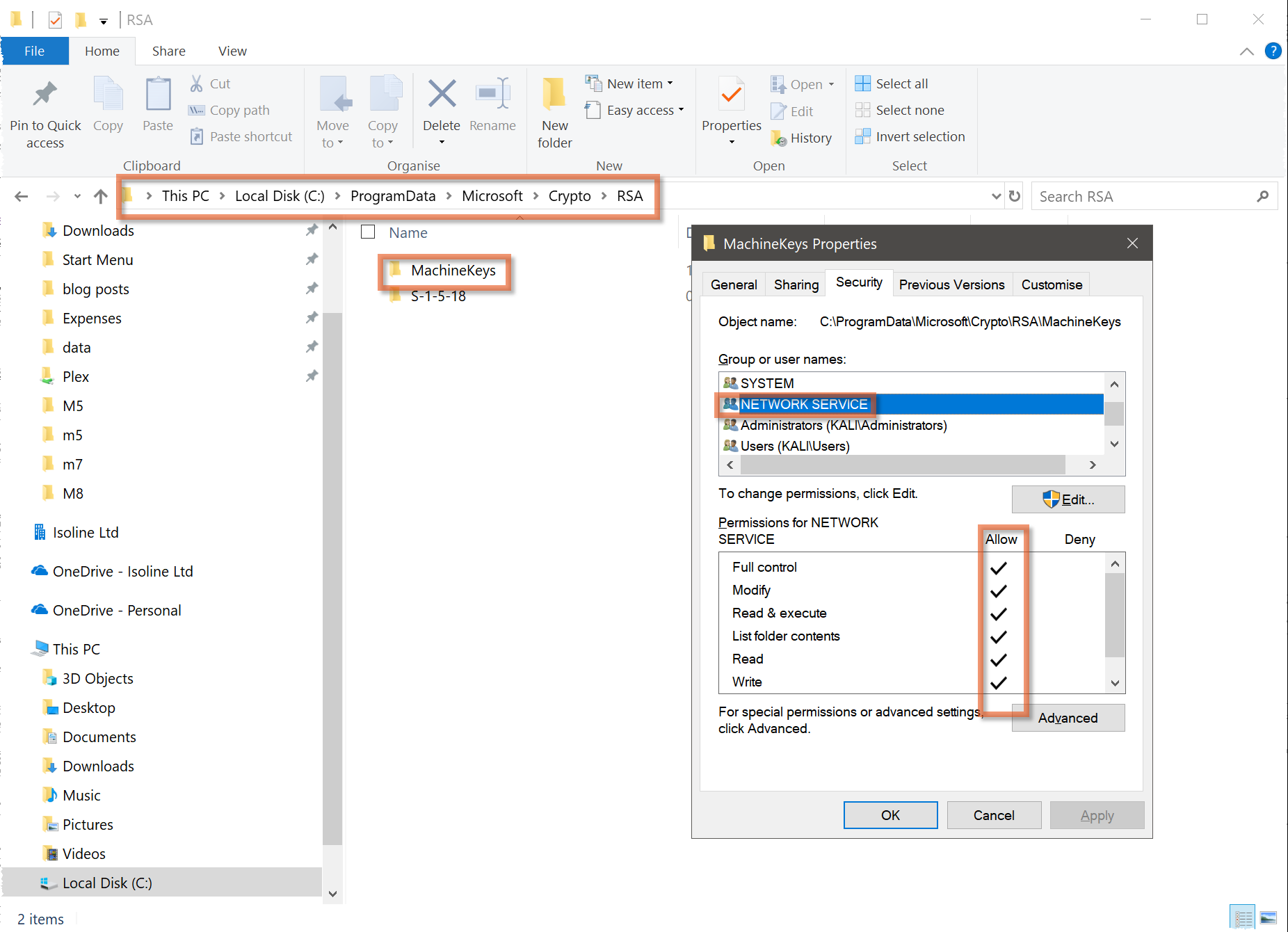The width and height of the screenshot is (1288, 932).
Task: Click Crypto in the address bar
Action: [x=569, y=196]
